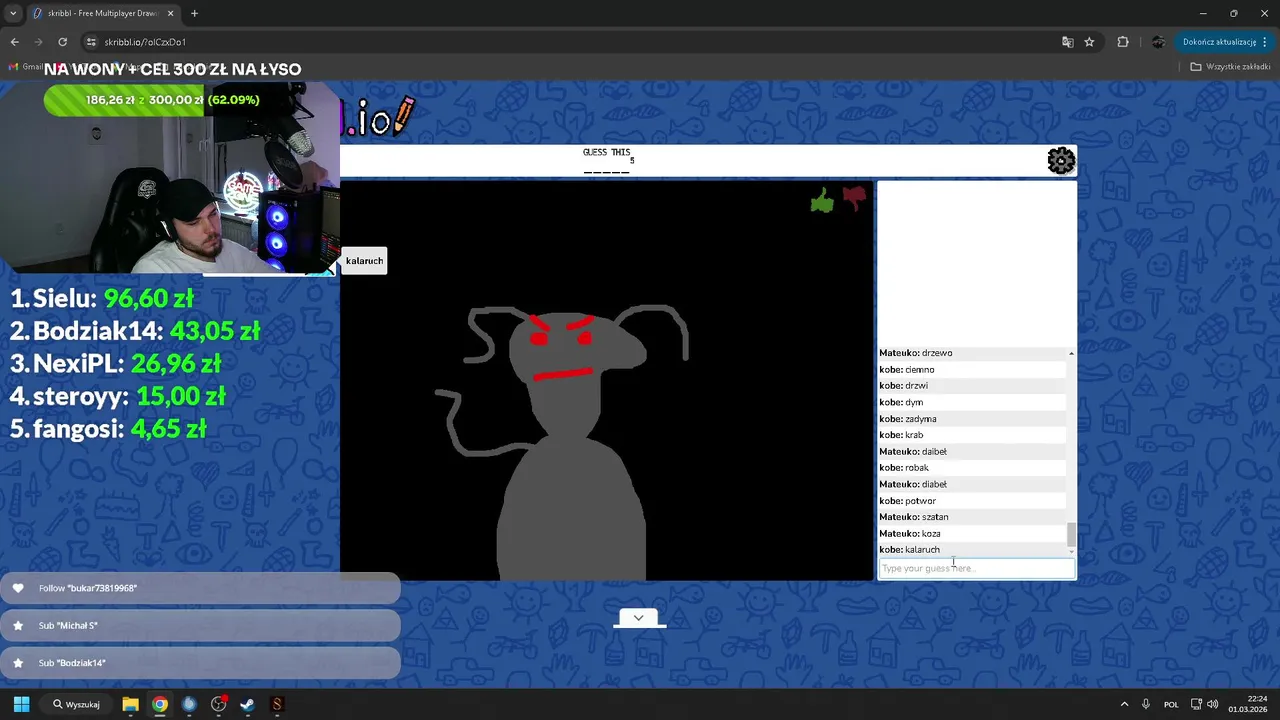Click donor "4.steroyy: 15,00 zł"
Viewport: 1280px width, 720px height.
coord(119,396)
